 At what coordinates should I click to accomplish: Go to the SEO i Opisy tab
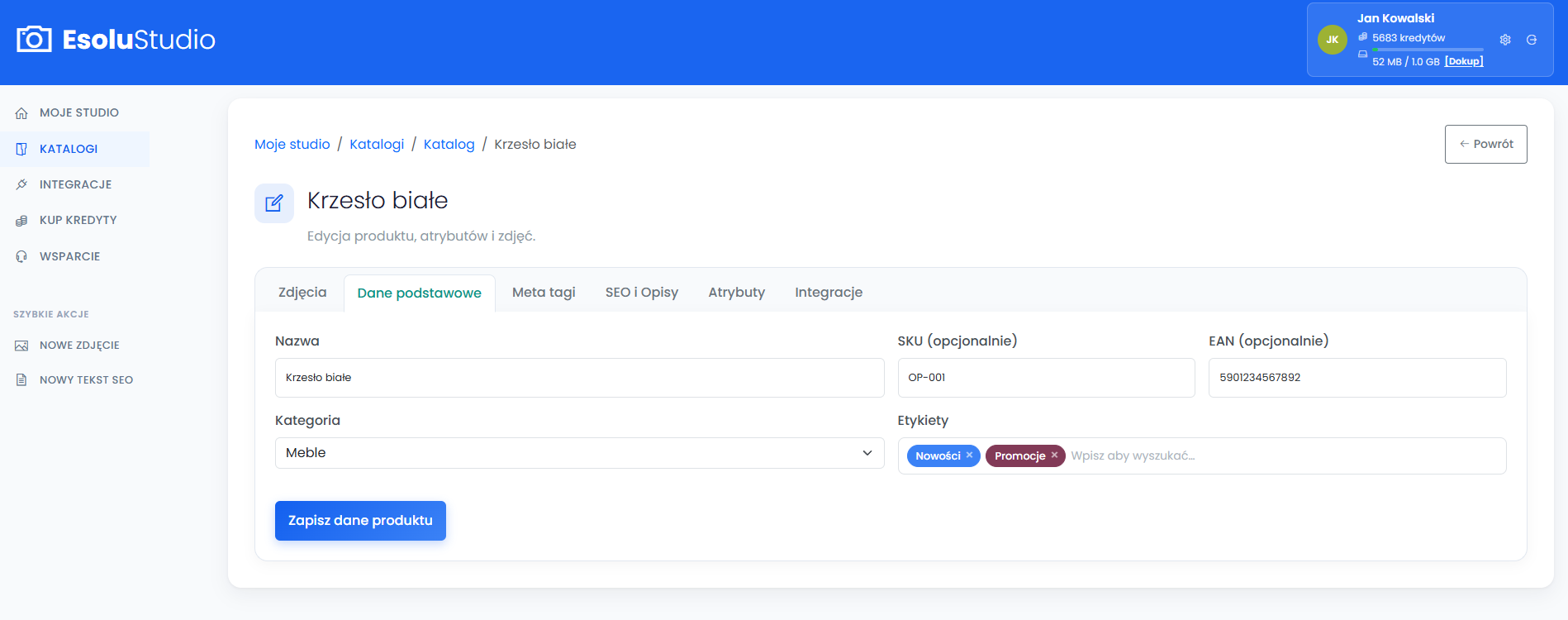point(642,293)
